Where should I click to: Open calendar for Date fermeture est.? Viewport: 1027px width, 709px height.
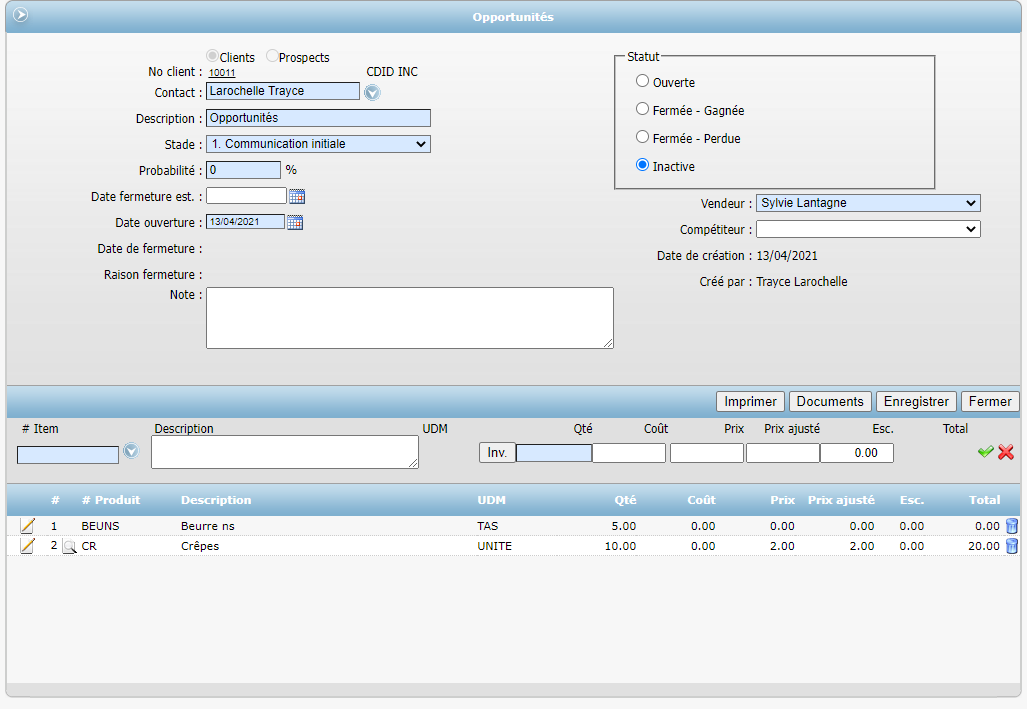coord(297,197)
